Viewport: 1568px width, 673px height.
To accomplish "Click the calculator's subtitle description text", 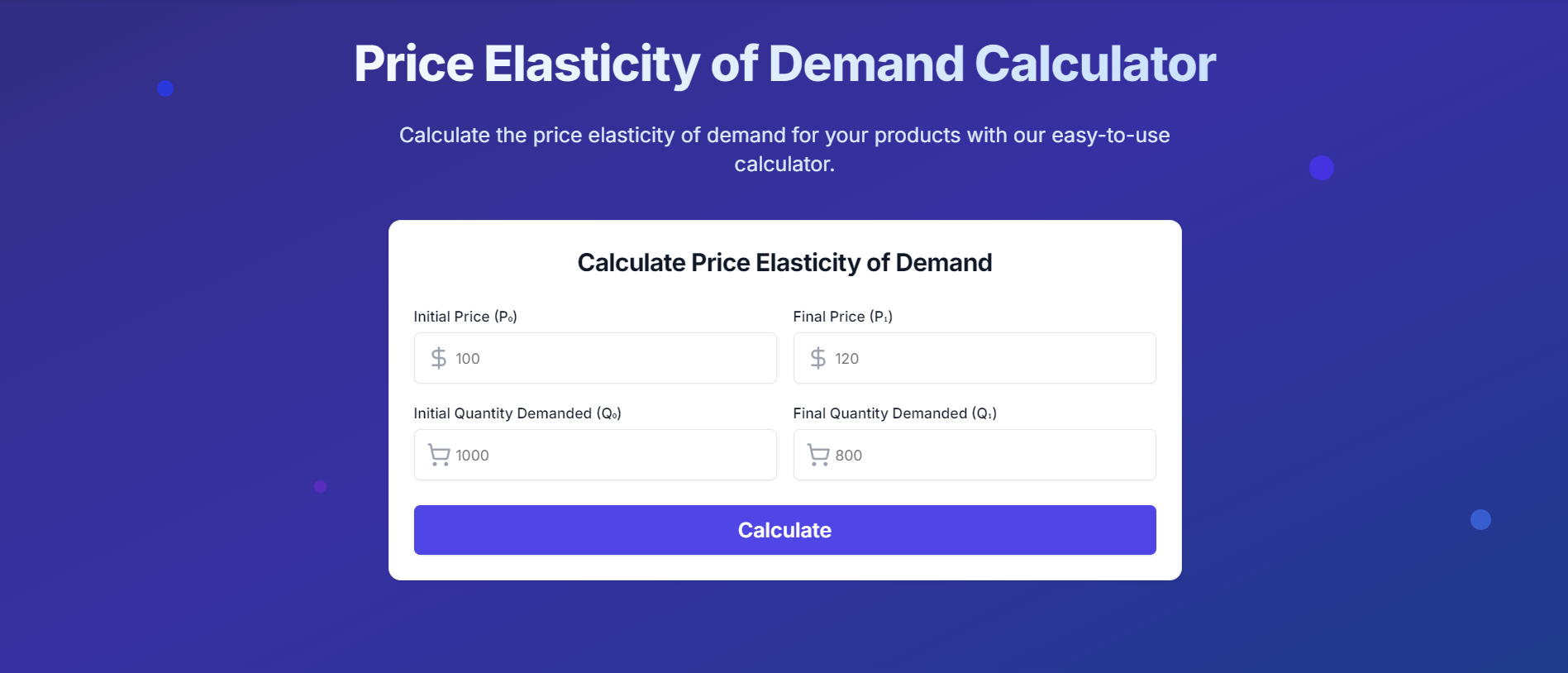I will point(784,149).
